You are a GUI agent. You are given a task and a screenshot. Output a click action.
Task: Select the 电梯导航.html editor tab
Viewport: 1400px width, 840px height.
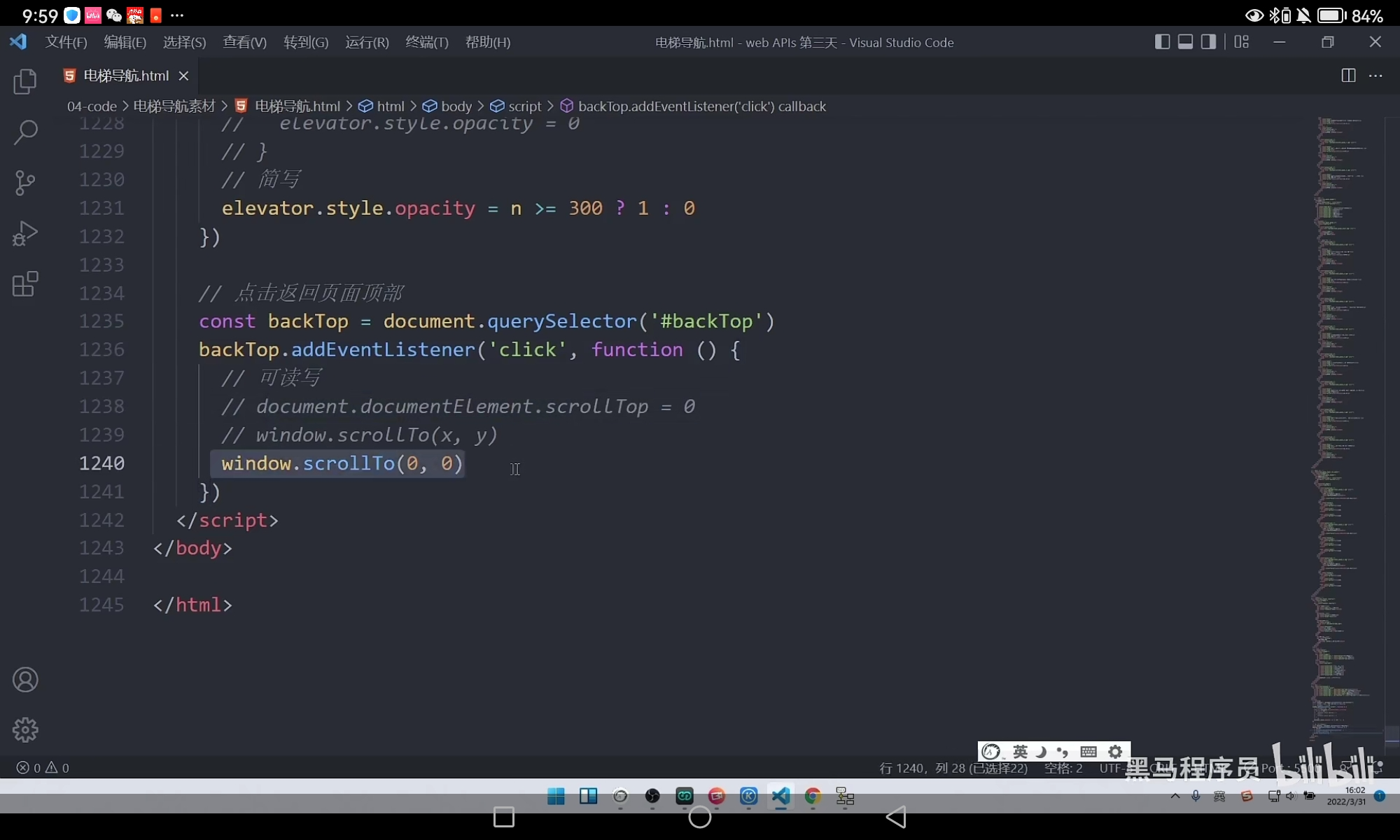pos(125,76)
